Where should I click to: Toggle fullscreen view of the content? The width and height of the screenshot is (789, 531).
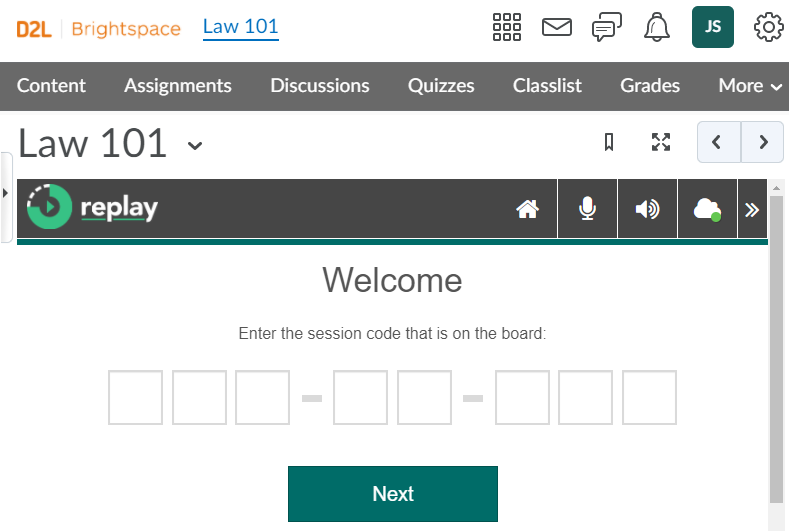(x=661, y=142)
